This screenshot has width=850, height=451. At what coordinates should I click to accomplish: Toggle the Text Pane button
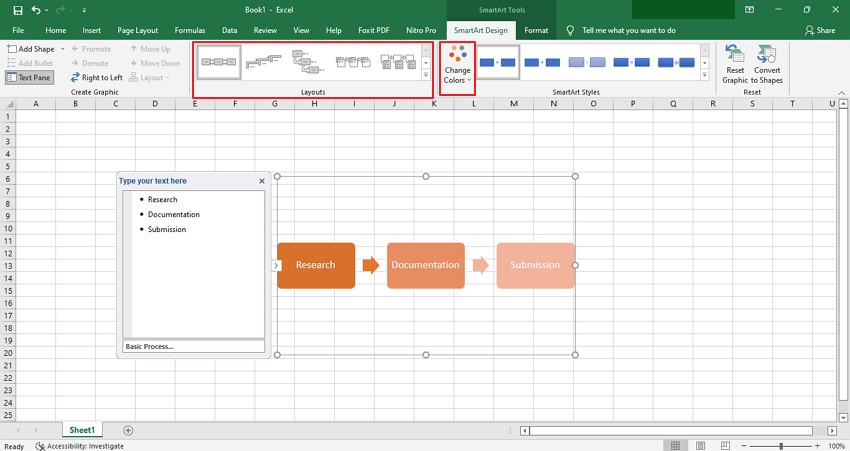29,78
